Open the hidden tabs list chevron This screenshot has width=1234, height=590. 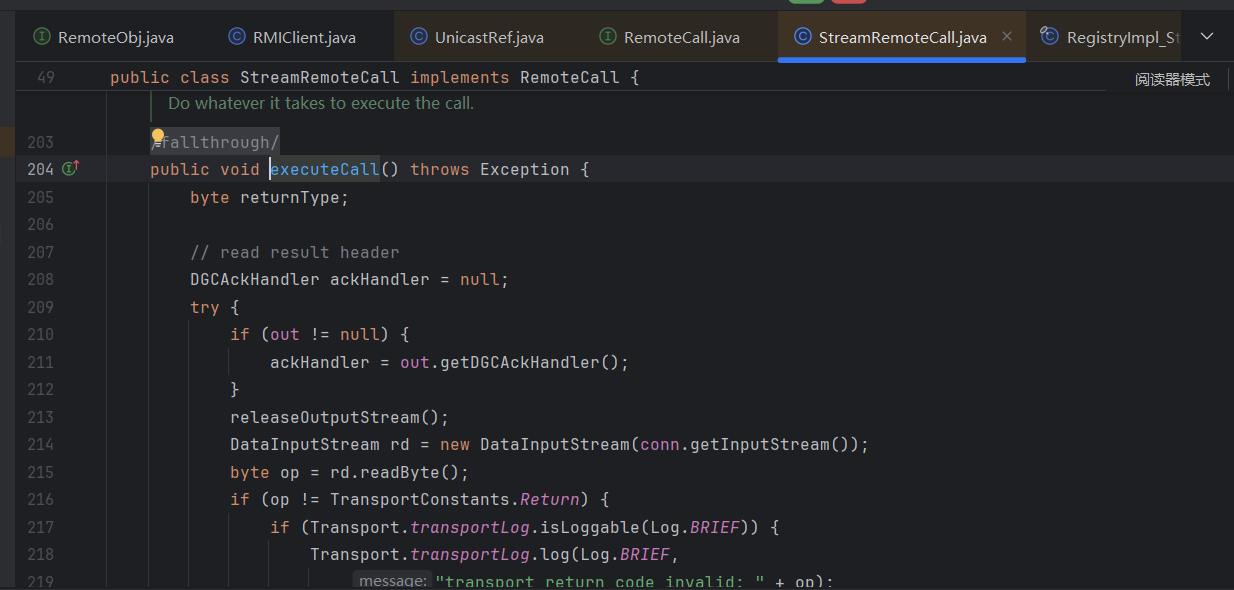pos(1206,37)
